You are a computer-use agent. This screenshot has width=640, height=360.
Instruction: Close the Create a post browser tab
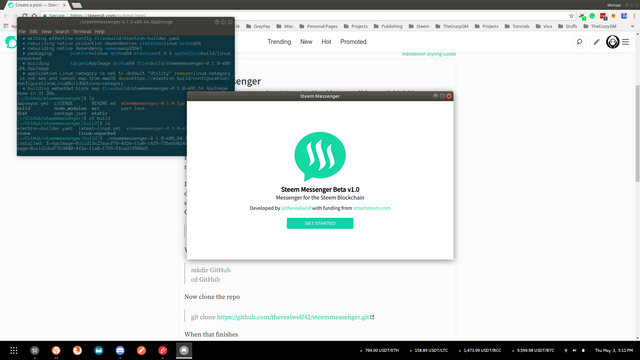click(x=64, y=5)
